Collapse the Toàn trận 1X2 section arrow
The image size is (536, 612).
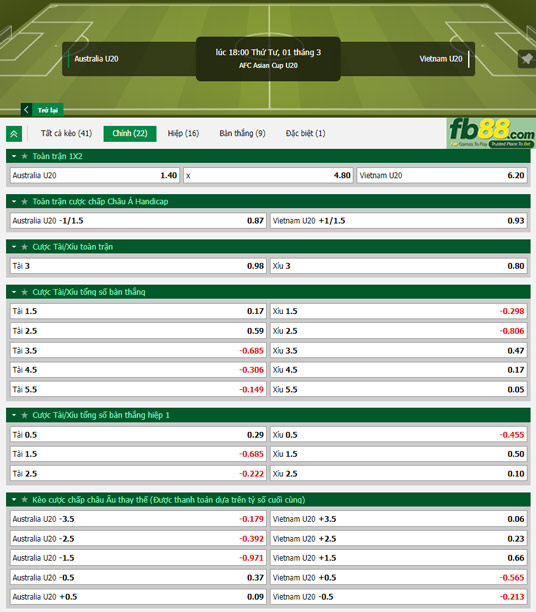click(x=14, y=156)
